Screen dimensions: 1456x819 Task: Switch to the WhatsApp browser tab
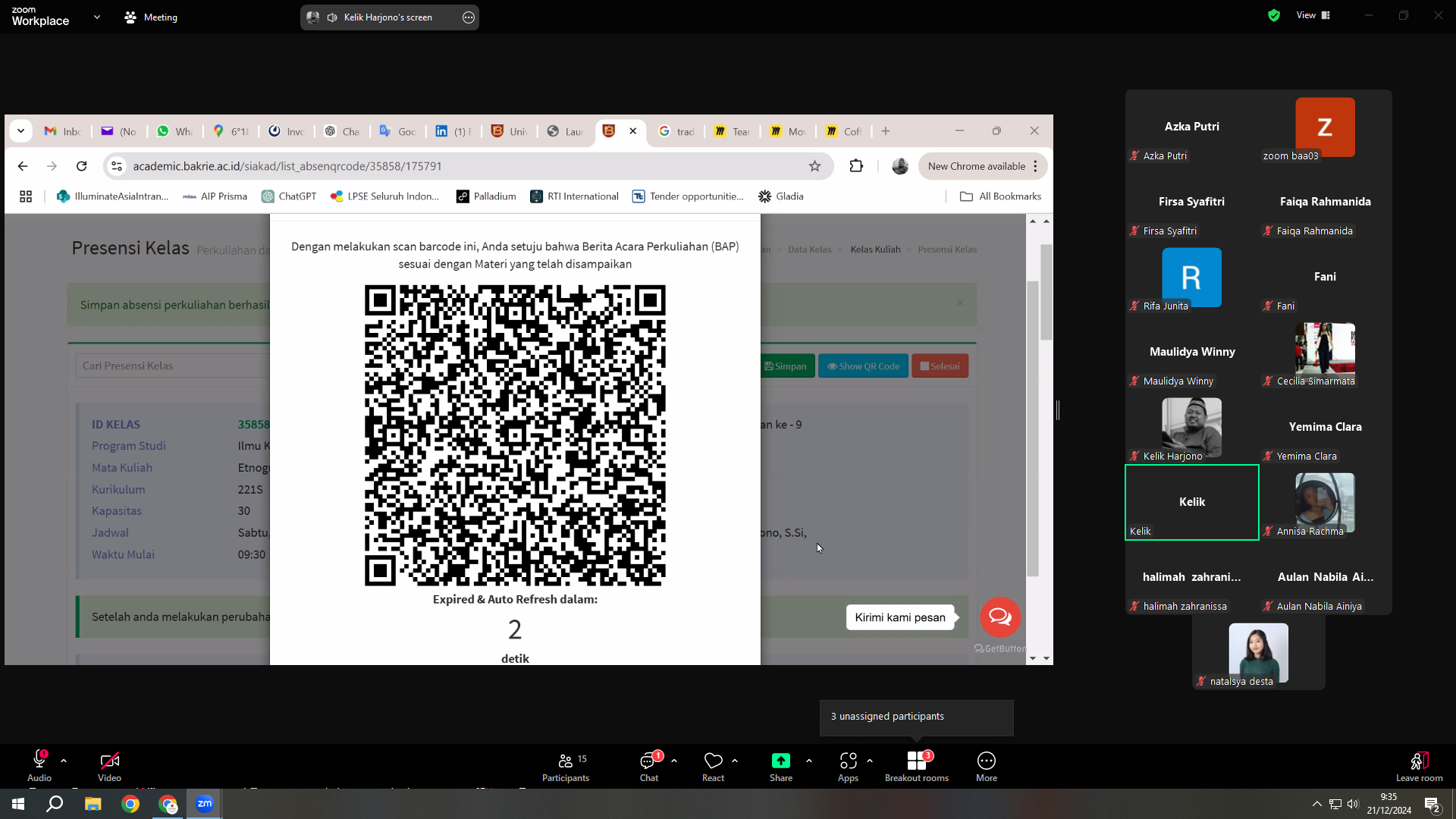[x=175, y=131]
